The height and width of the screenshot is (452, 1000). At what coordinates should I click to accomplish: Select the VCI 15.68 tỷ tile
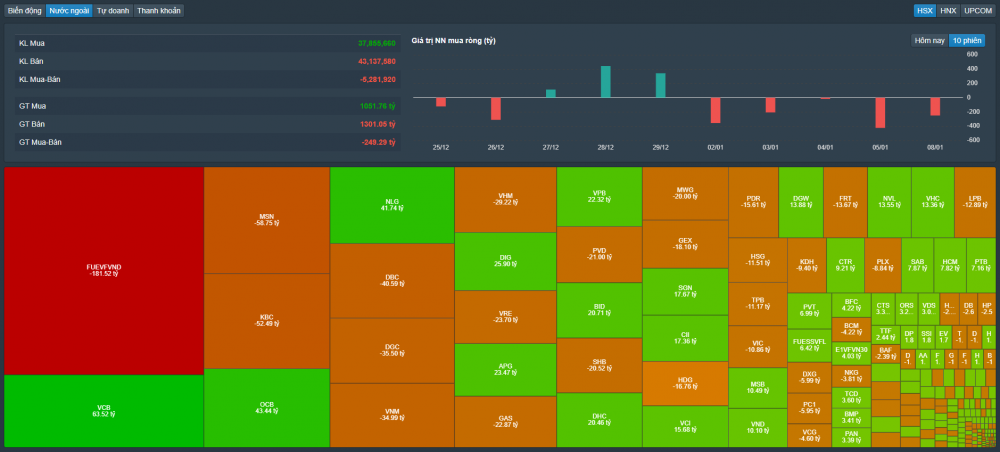point(685,426)
